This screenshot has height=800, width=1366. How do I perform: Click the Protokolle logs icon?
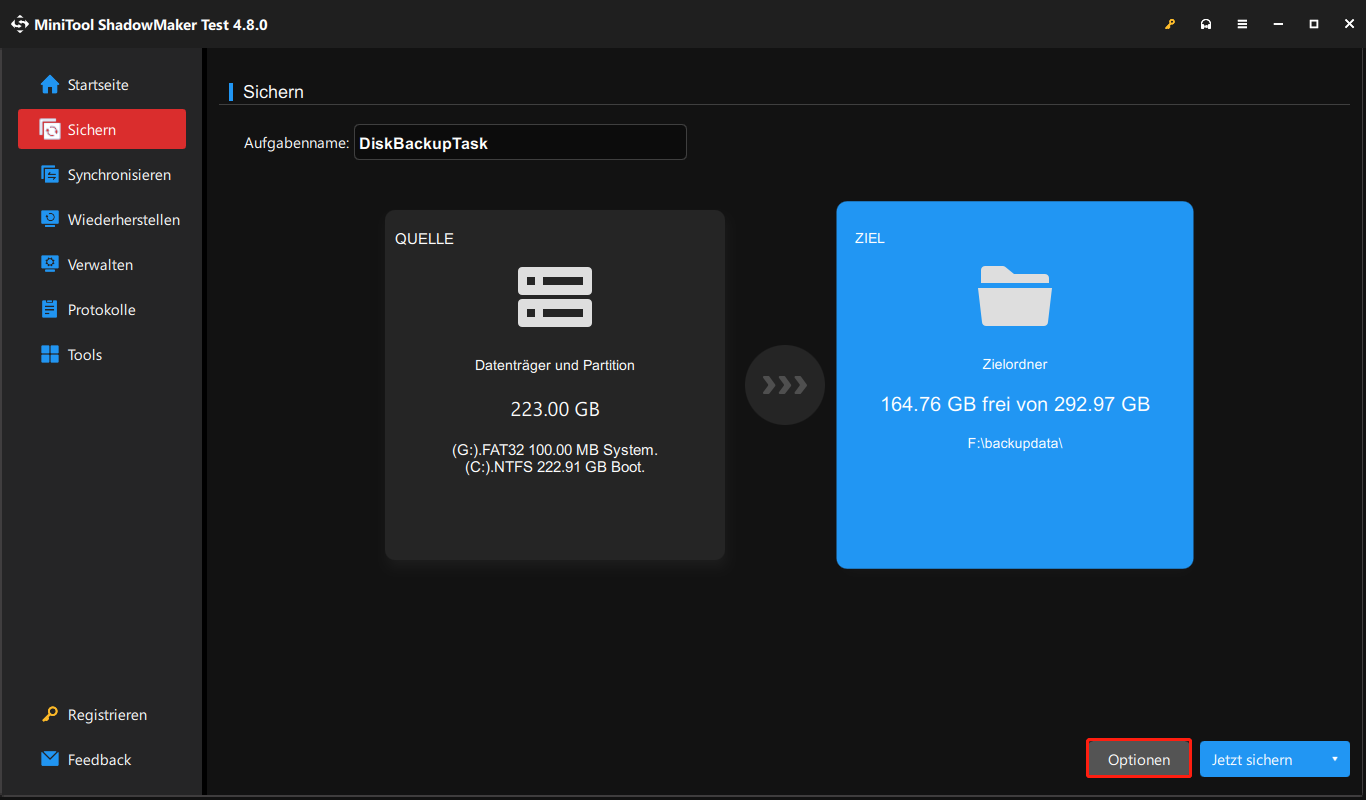[50, 309]
